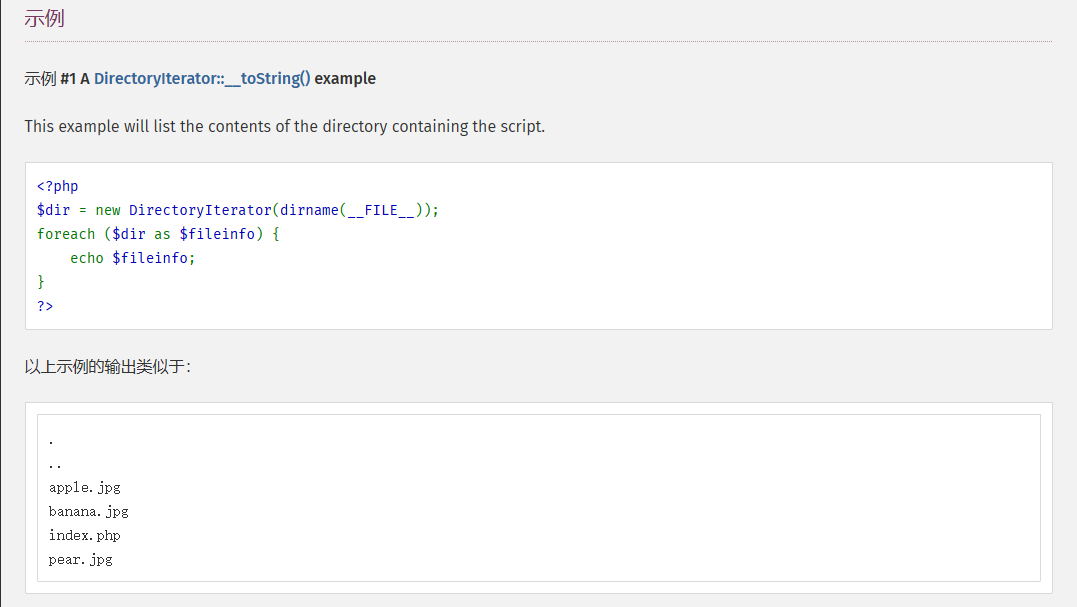Click the single dot output line

[x=51, y=440]
